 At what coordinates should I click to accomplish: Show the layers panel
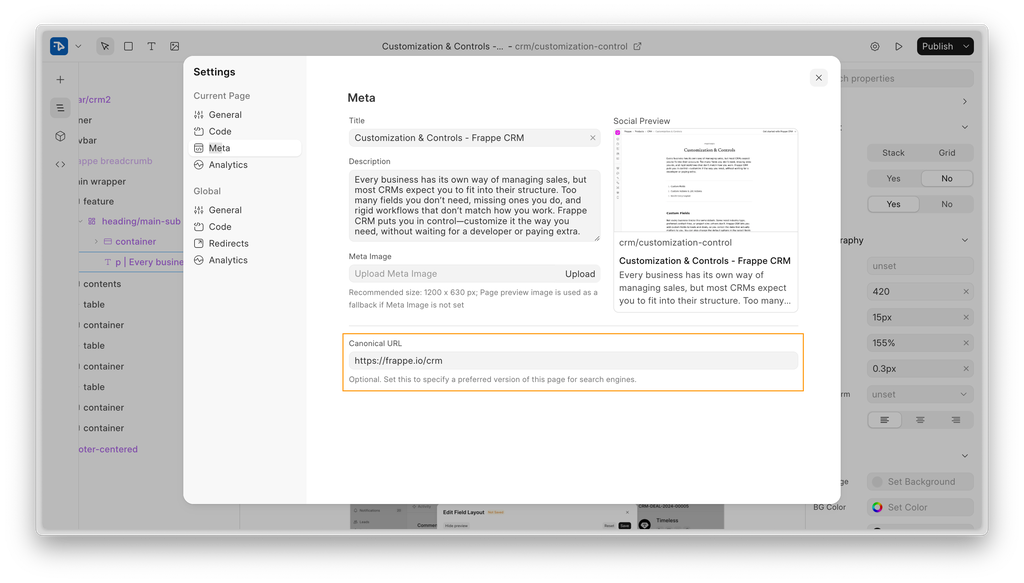coord(60,108)
